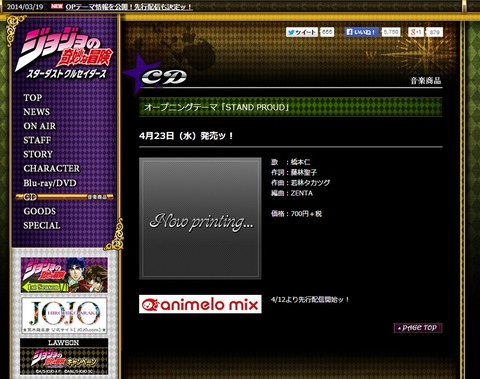Click the Google +1 button

click(x=416, y=32)
